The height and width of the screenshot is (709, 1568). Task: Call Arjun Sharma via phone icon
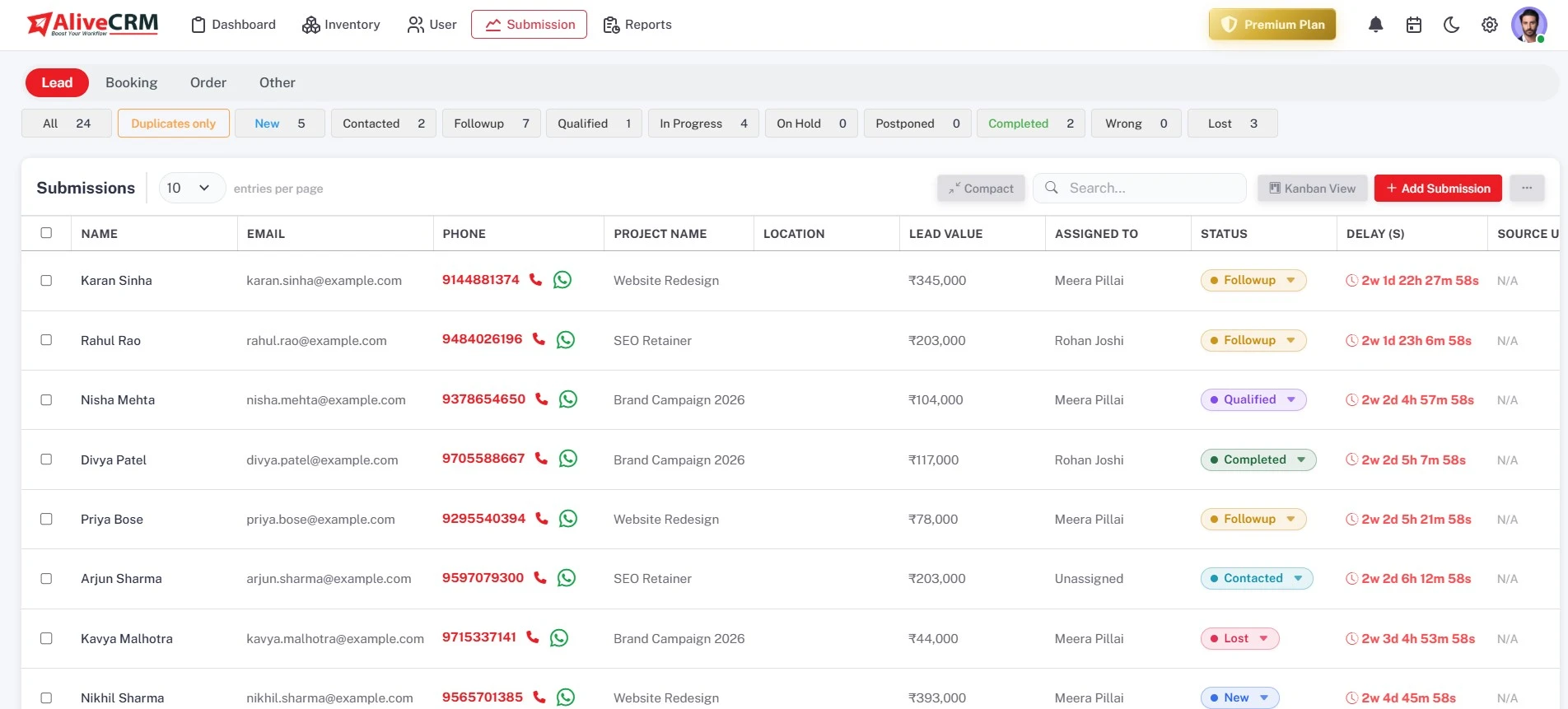click(540, 578)
